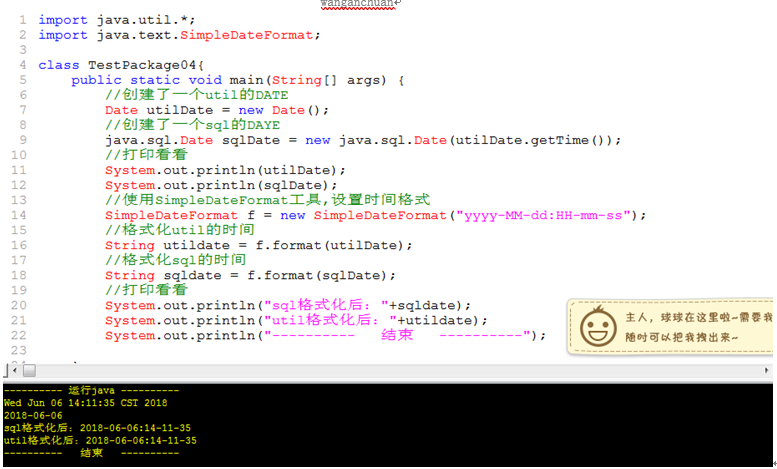Click the comment '//创建了一个util的DATE'
777x469 pixels.
click(197, 95)
